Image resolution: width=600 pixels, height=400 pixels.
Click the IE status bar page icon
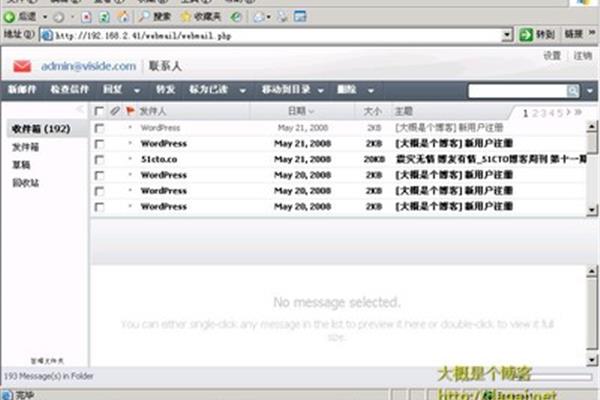tap(7, 395)
